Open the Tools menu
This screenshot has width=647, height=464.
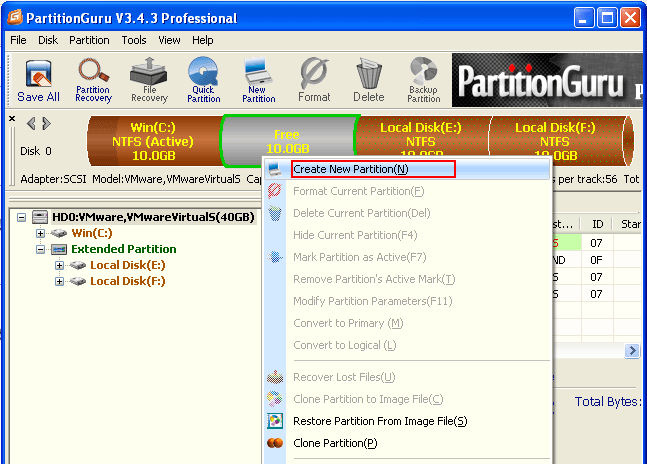click(x=134, y=40)
